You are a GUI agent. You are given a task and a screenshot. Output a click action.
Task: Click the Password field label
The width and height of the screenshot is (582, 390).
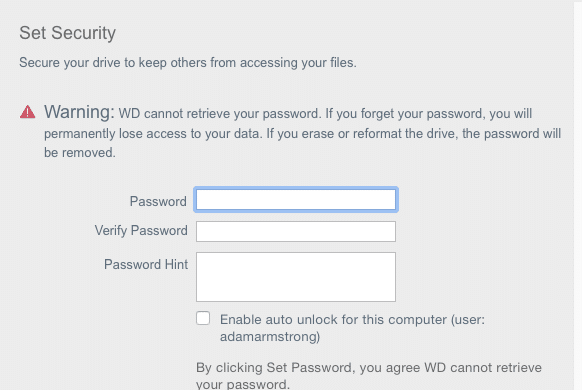pyautogui.click(x=158, y=201)
